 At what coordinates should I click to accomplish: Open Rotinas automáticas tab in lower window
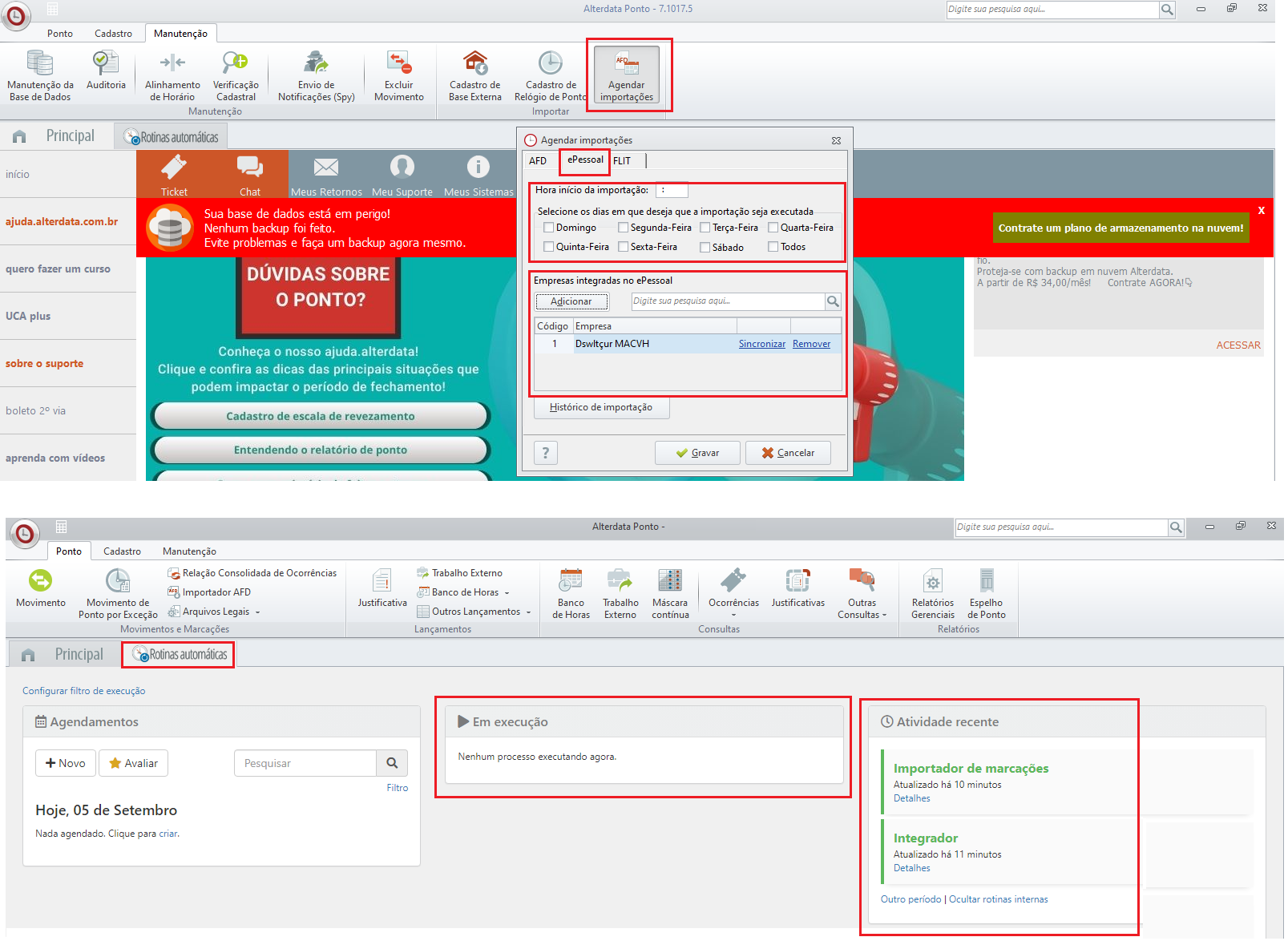pyautogui.click(x=179, y=654)
